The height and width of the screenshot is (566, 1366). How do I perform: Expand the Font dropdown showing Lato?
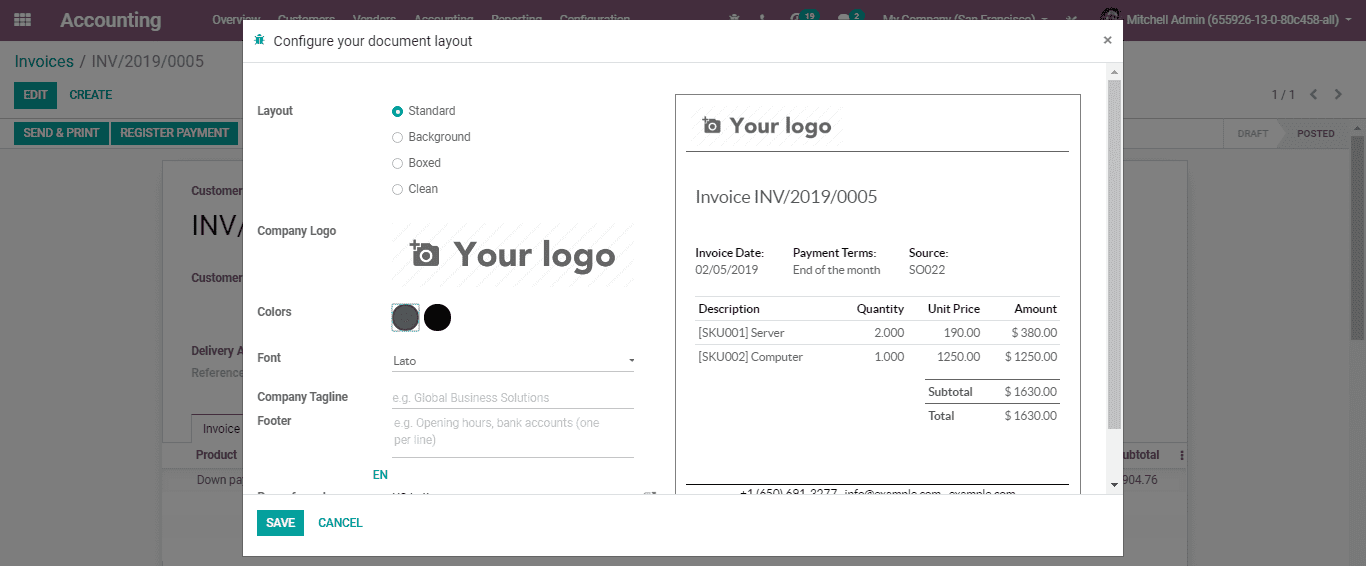pyautogui.click(x=513, y=361)
